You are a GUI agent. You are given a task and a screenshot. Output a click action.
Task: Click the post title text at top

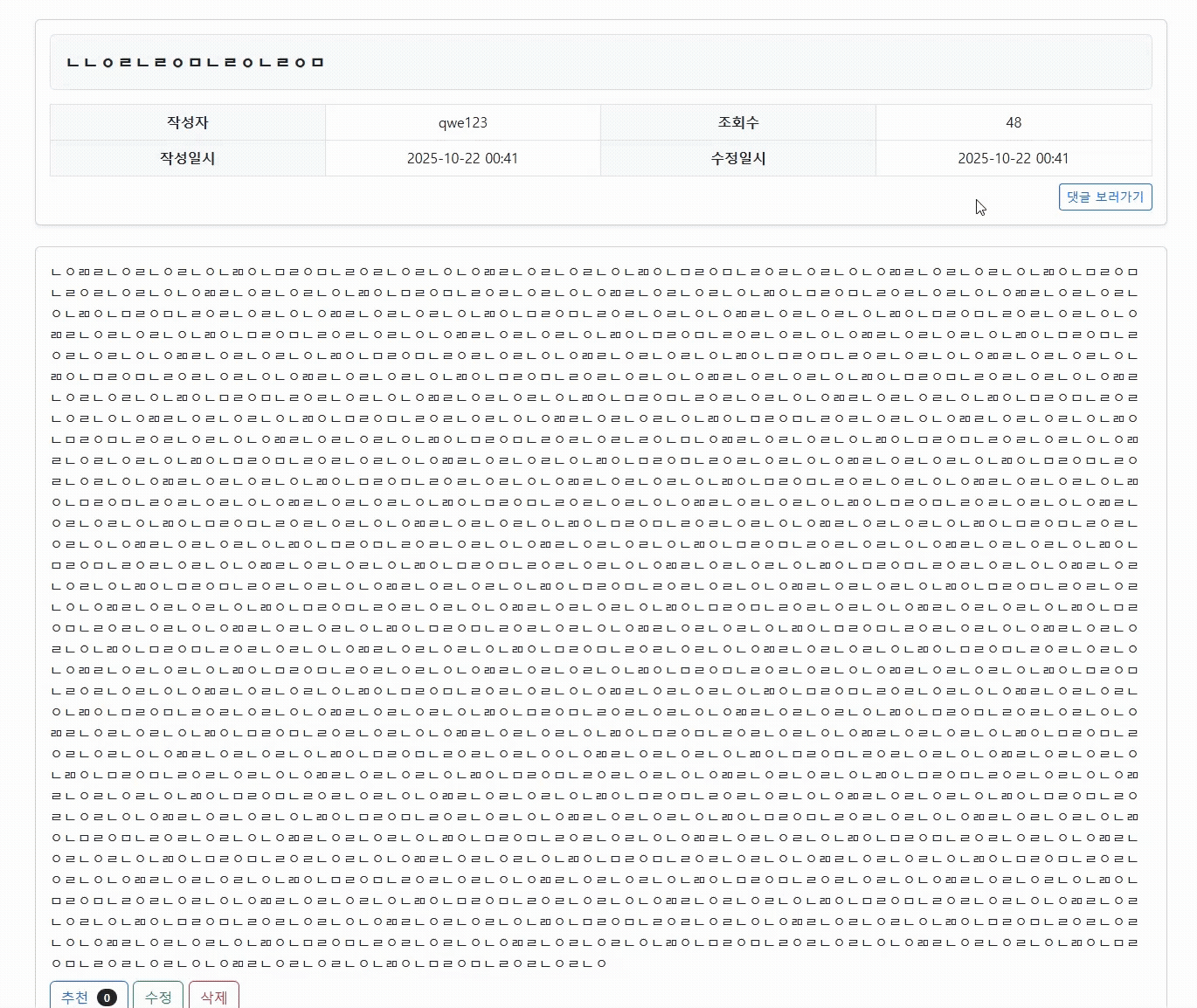coord(196,62)
